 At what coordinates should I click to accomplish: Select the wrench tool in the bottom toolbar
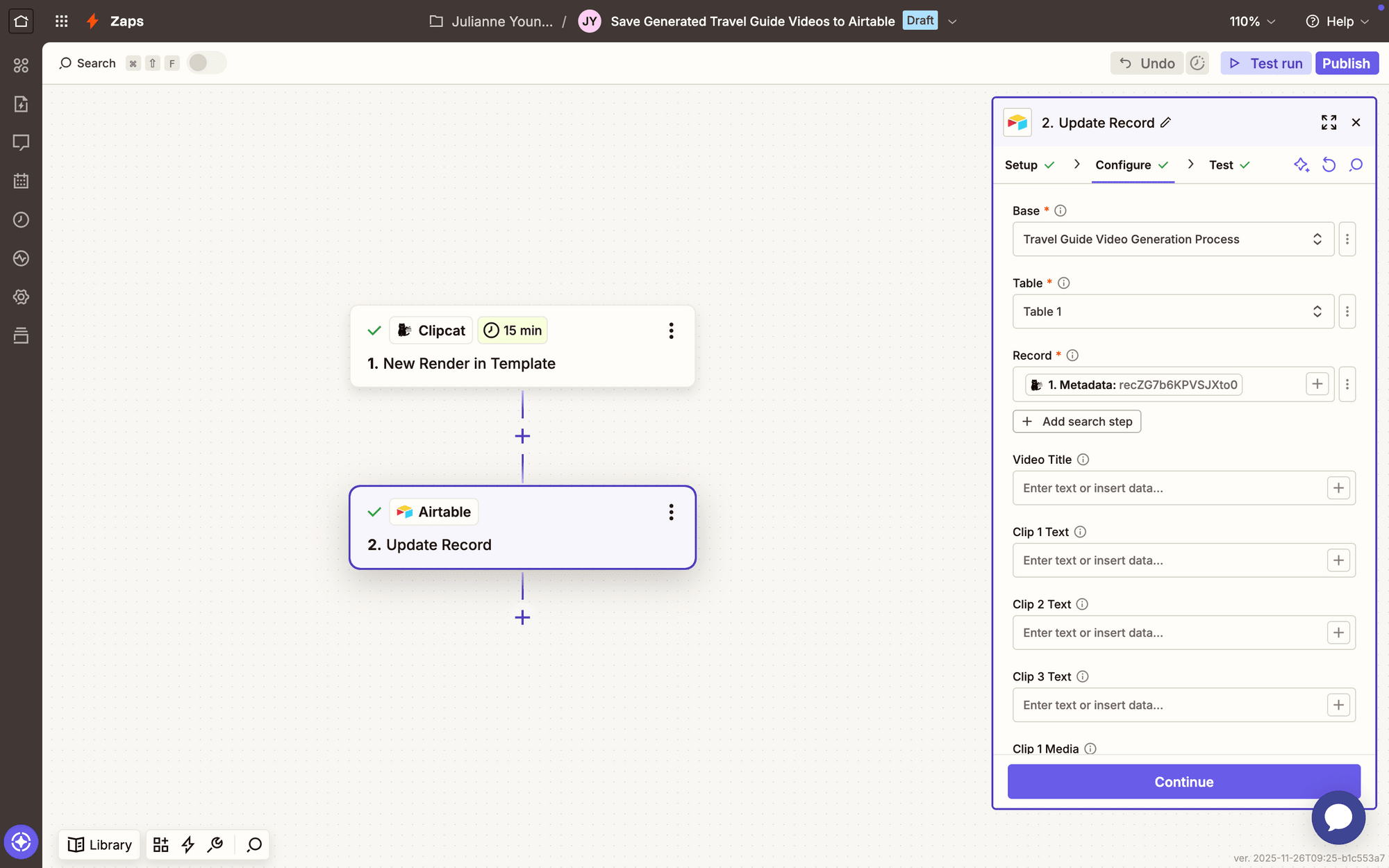(215, 844)
